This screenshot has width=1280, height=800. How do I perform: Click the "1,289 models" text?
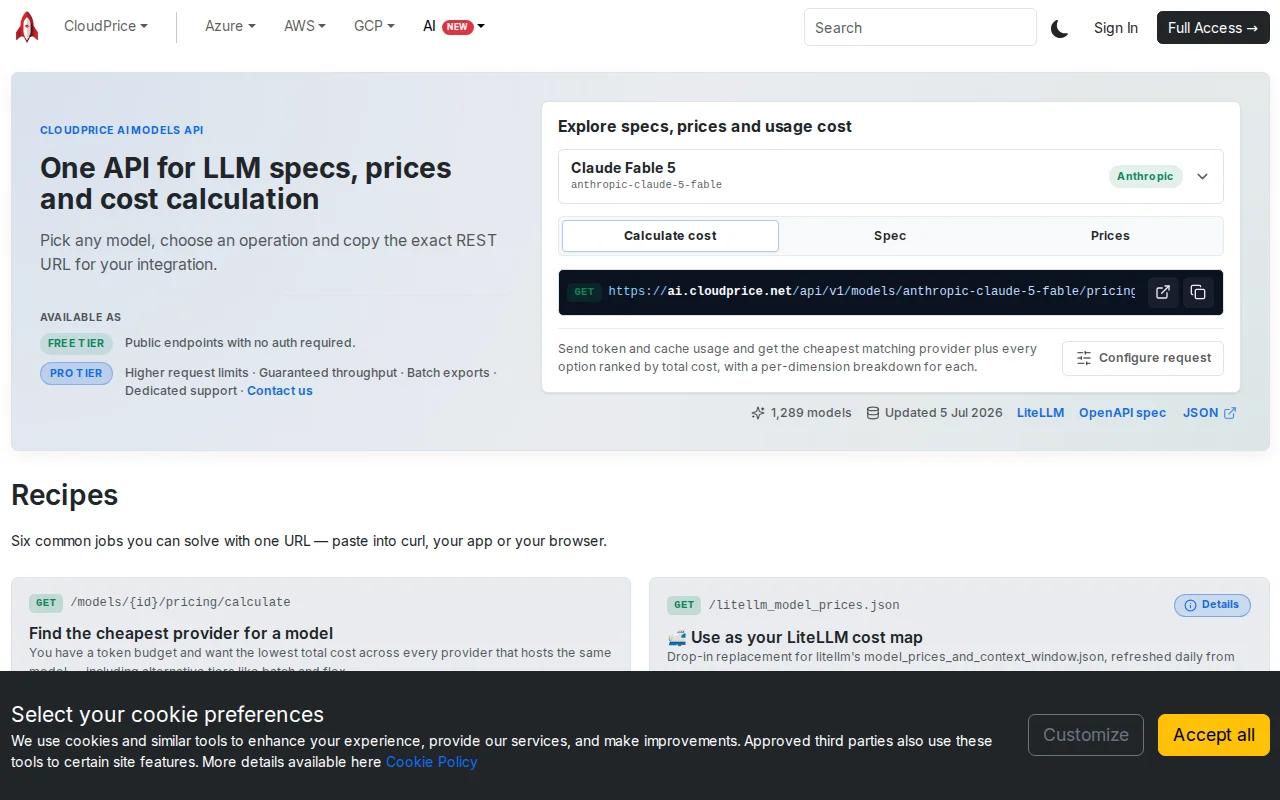[x=811, y=413]
